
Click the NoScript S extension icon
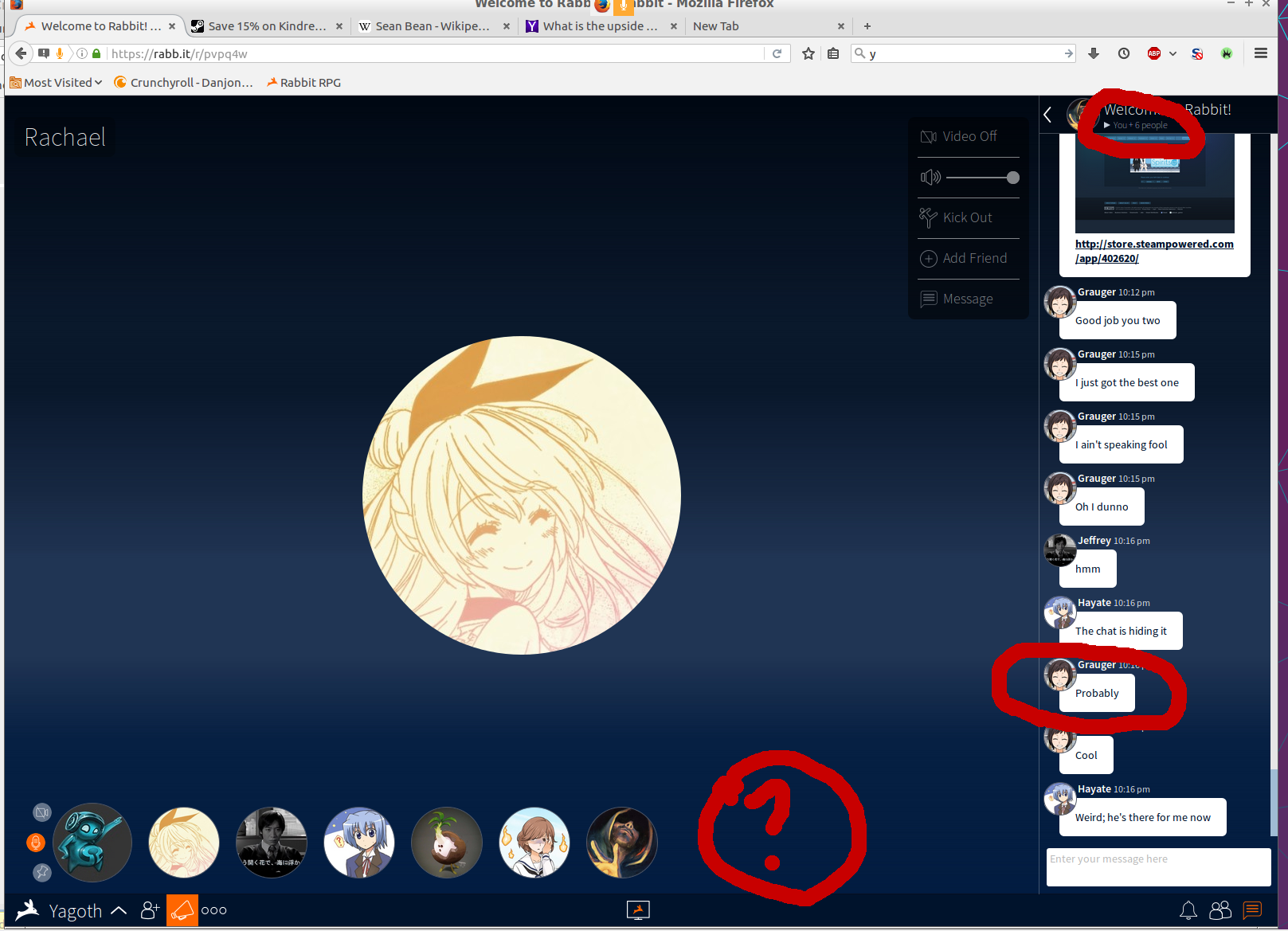pyautogui.click(x=1197, y=53)
